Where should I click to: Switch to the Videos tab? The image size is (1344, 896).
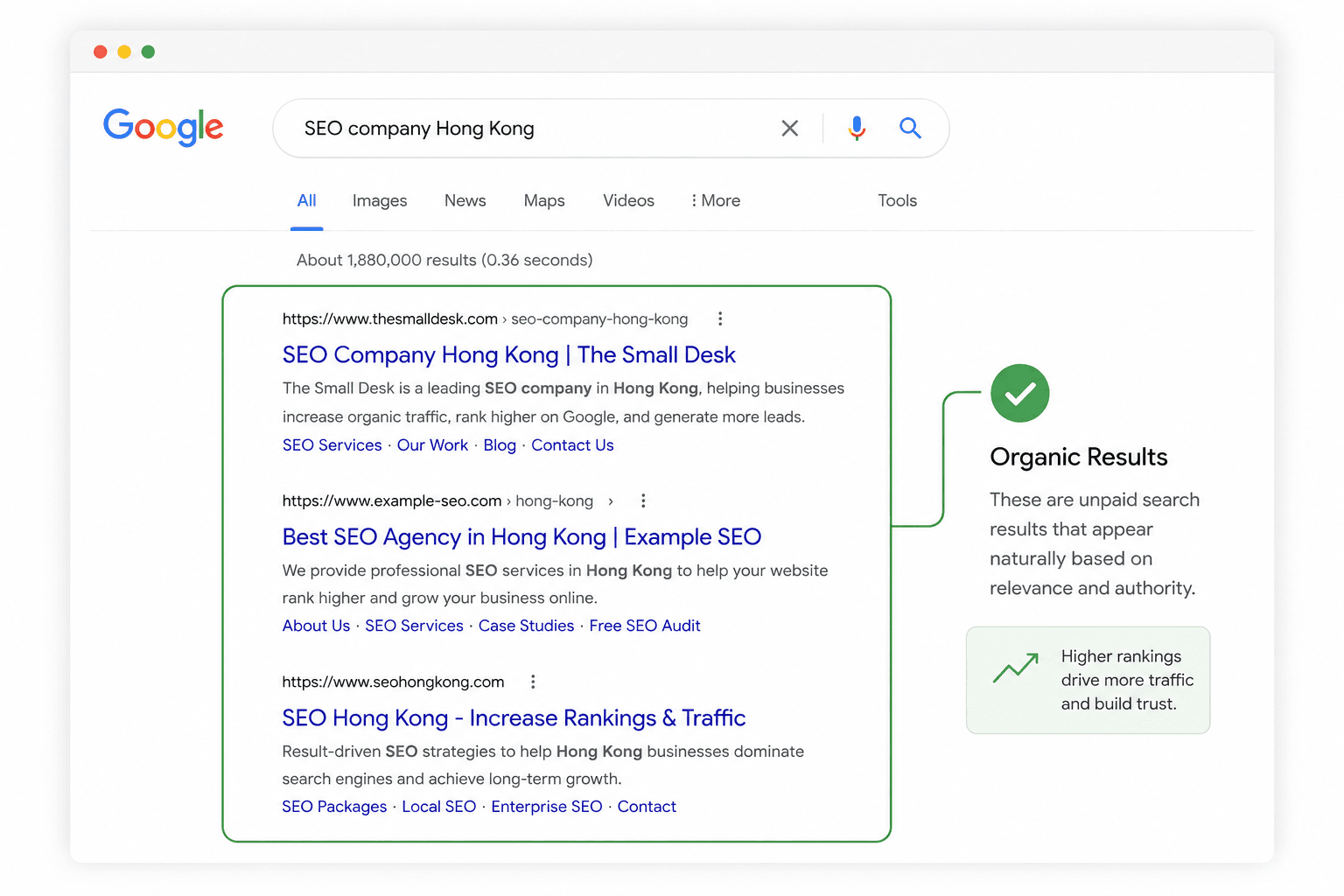(x=628, y=200)
